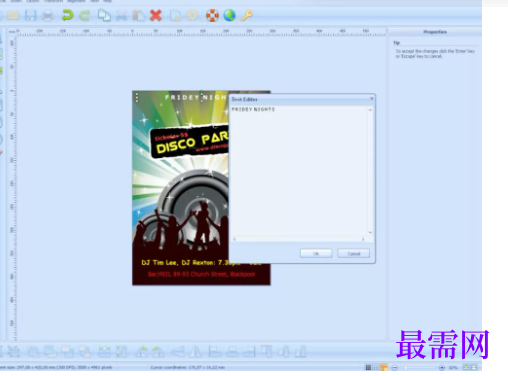Click the floppy disk save icon

30,15
